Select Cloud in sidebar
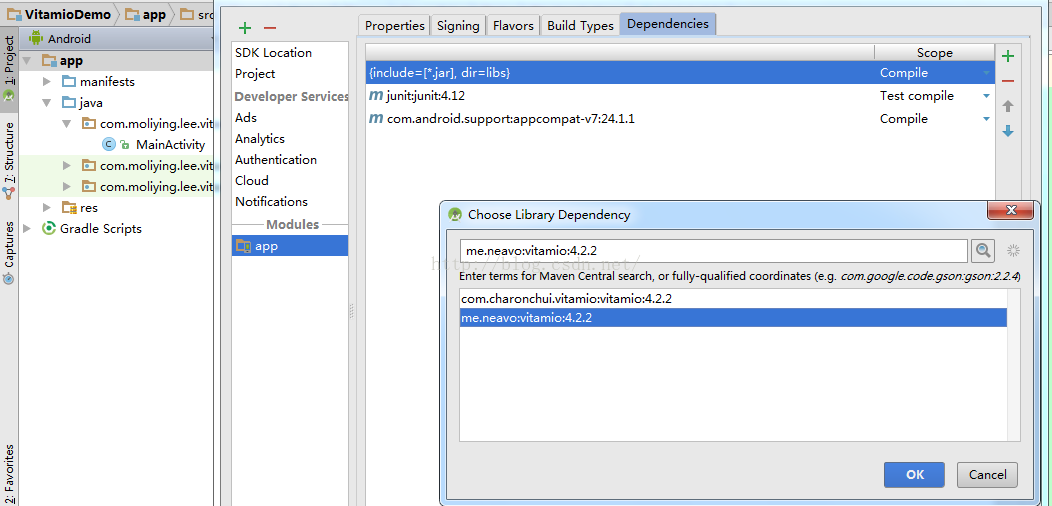This screenshot has height=506, width=1052. pyautogui.click(x=252, y=181)
